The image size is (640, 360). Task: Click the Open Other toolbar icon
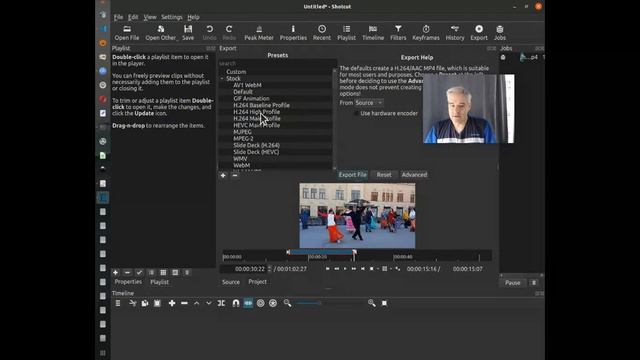(x=161, y=33)
